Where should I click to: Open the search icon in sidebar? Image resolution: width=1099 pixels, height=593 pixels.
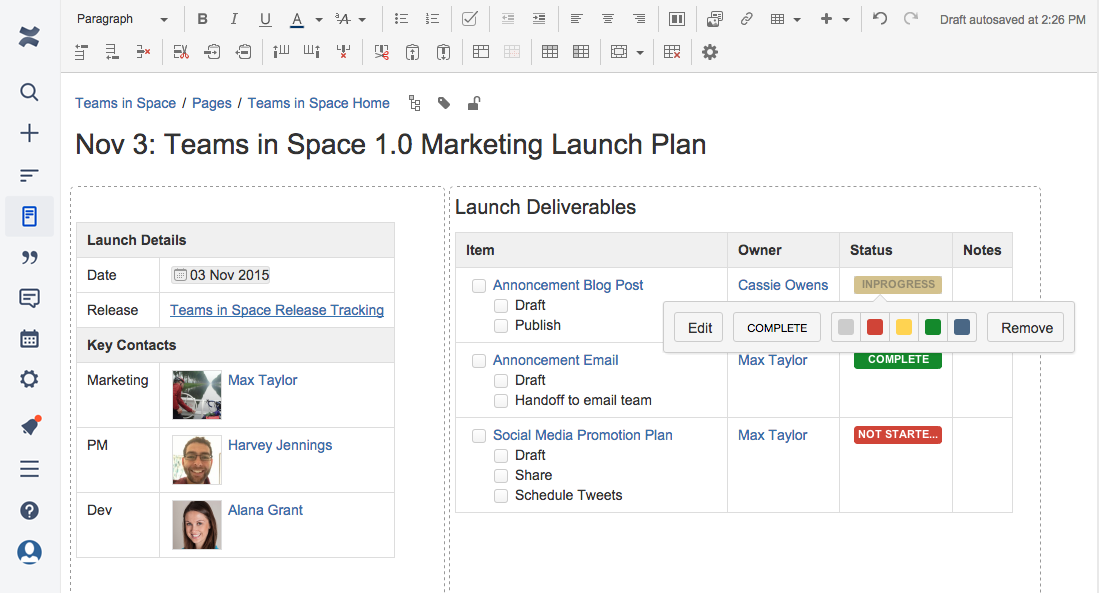[30, 92]
